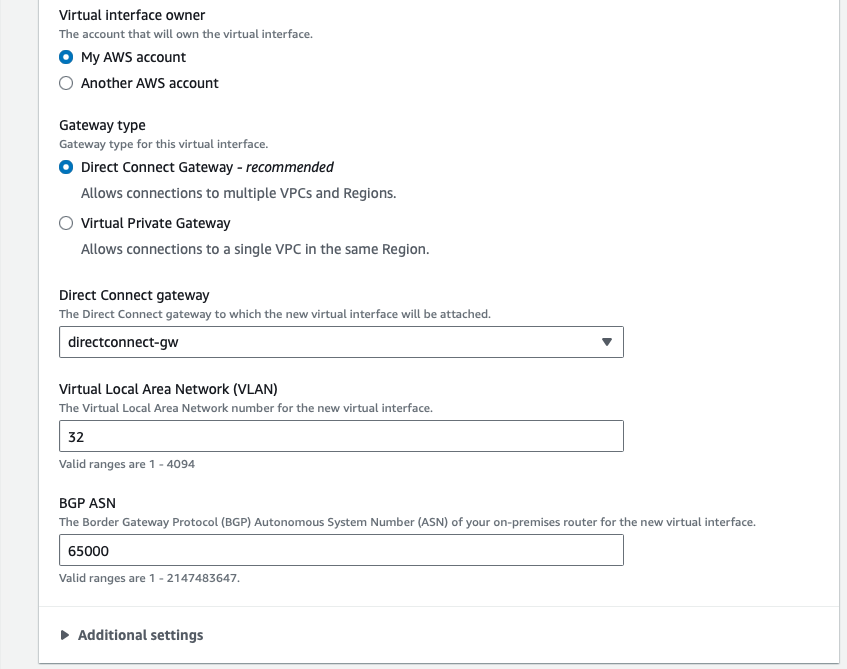Click the italic recommended text
This screenshot has width=847, height=669.
(290, 168)
